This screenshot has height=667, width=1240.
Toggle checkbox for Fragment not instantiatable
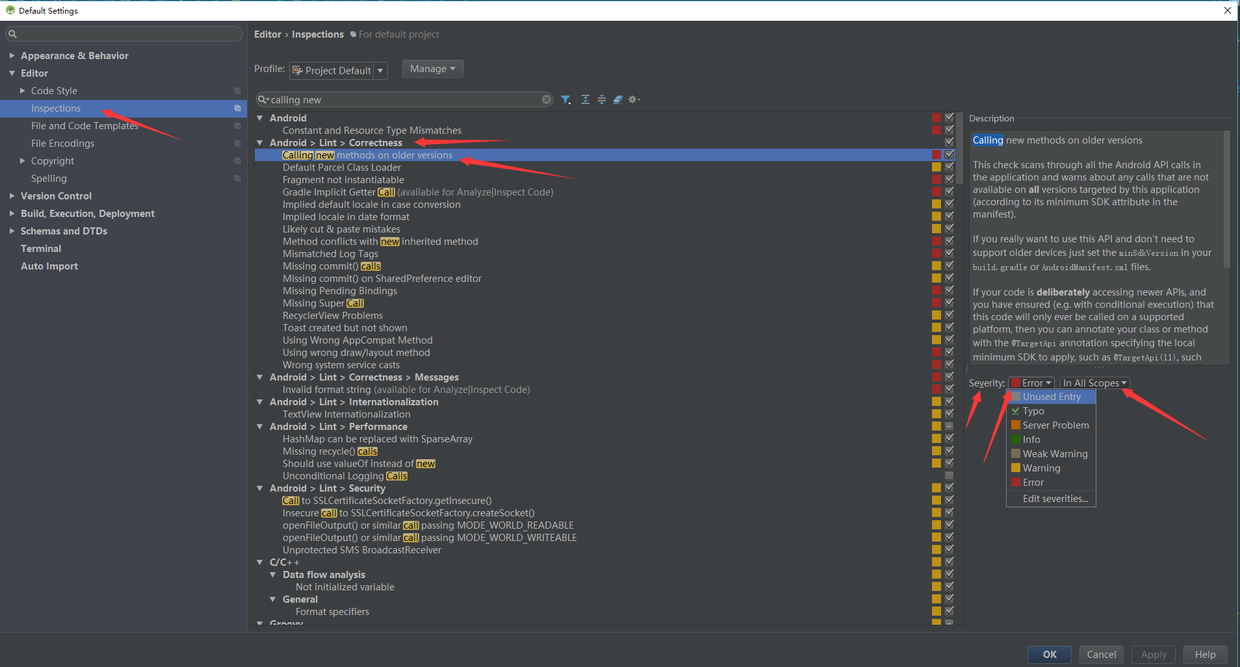tap(949, 180)
